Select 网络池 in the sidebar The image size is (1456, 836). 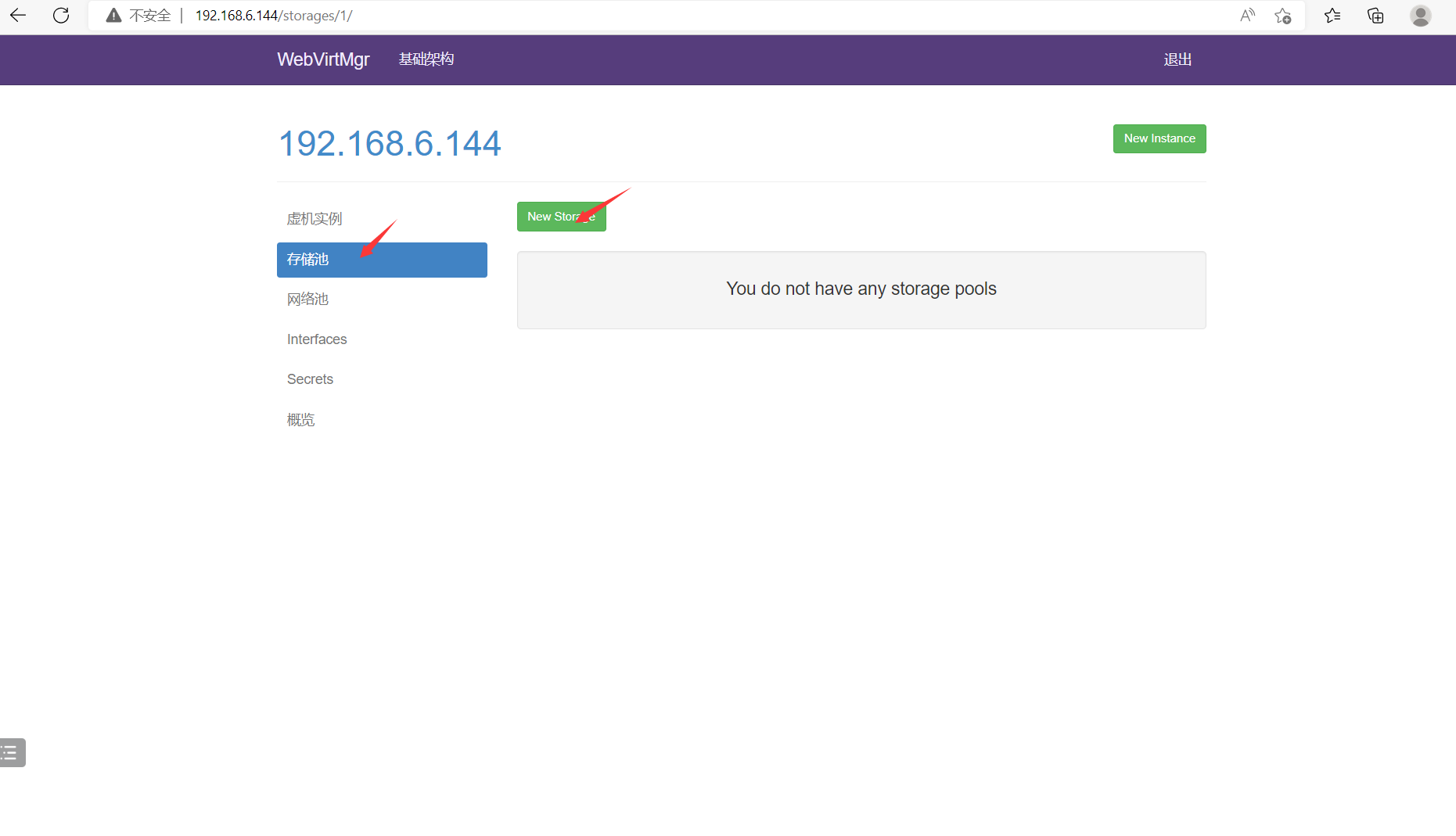tap(382, 300)
